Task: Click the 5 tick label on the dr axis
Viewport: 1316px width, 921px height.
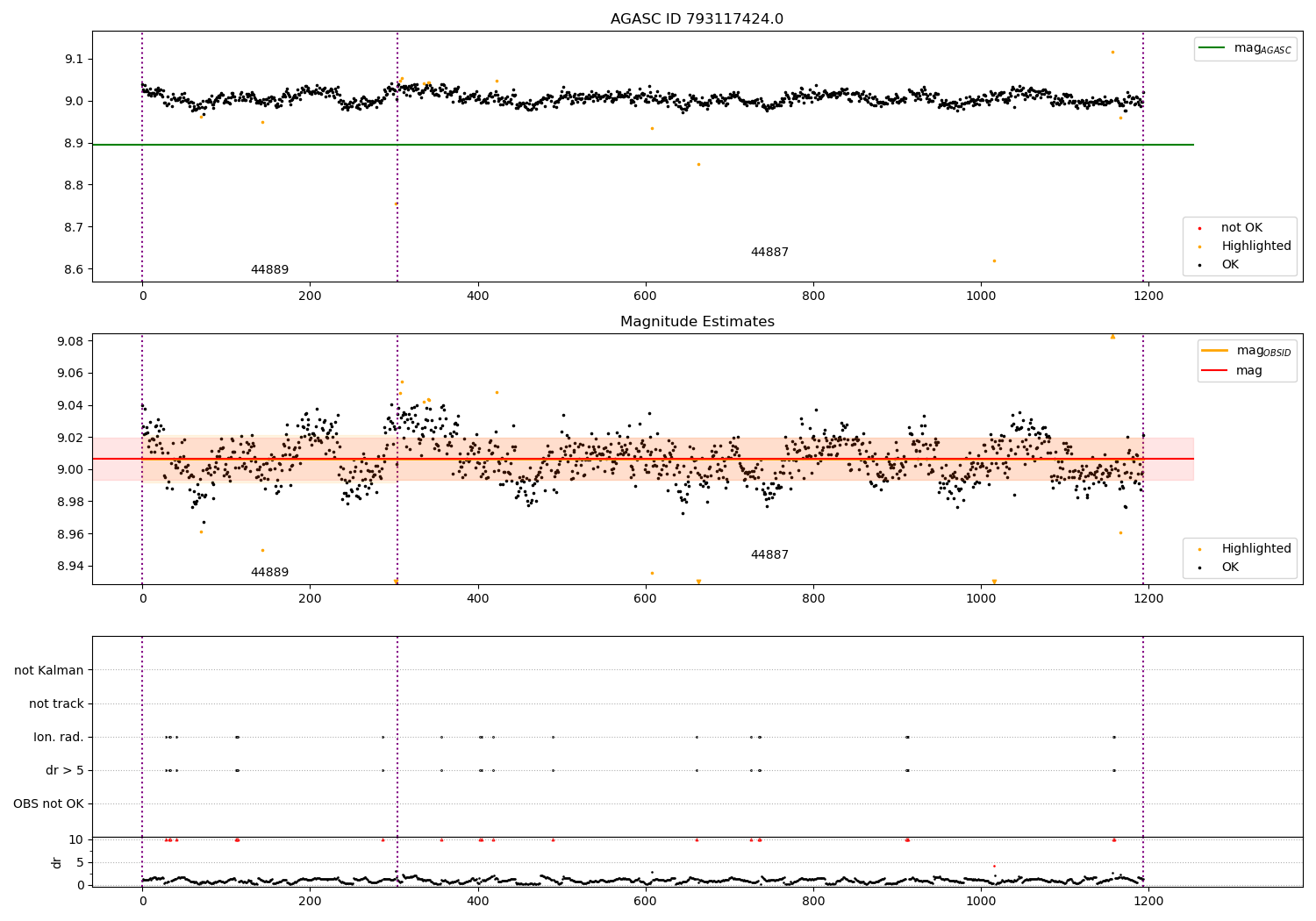Action: coord(80,863)
